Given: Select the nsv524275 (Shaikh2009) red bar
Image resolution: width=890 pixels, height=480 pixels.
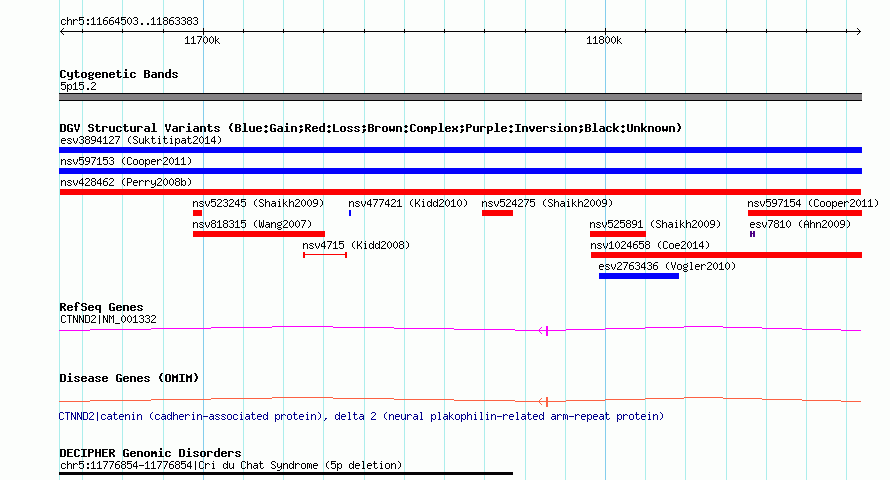Looking at the screenshot, I should point(497,213).
